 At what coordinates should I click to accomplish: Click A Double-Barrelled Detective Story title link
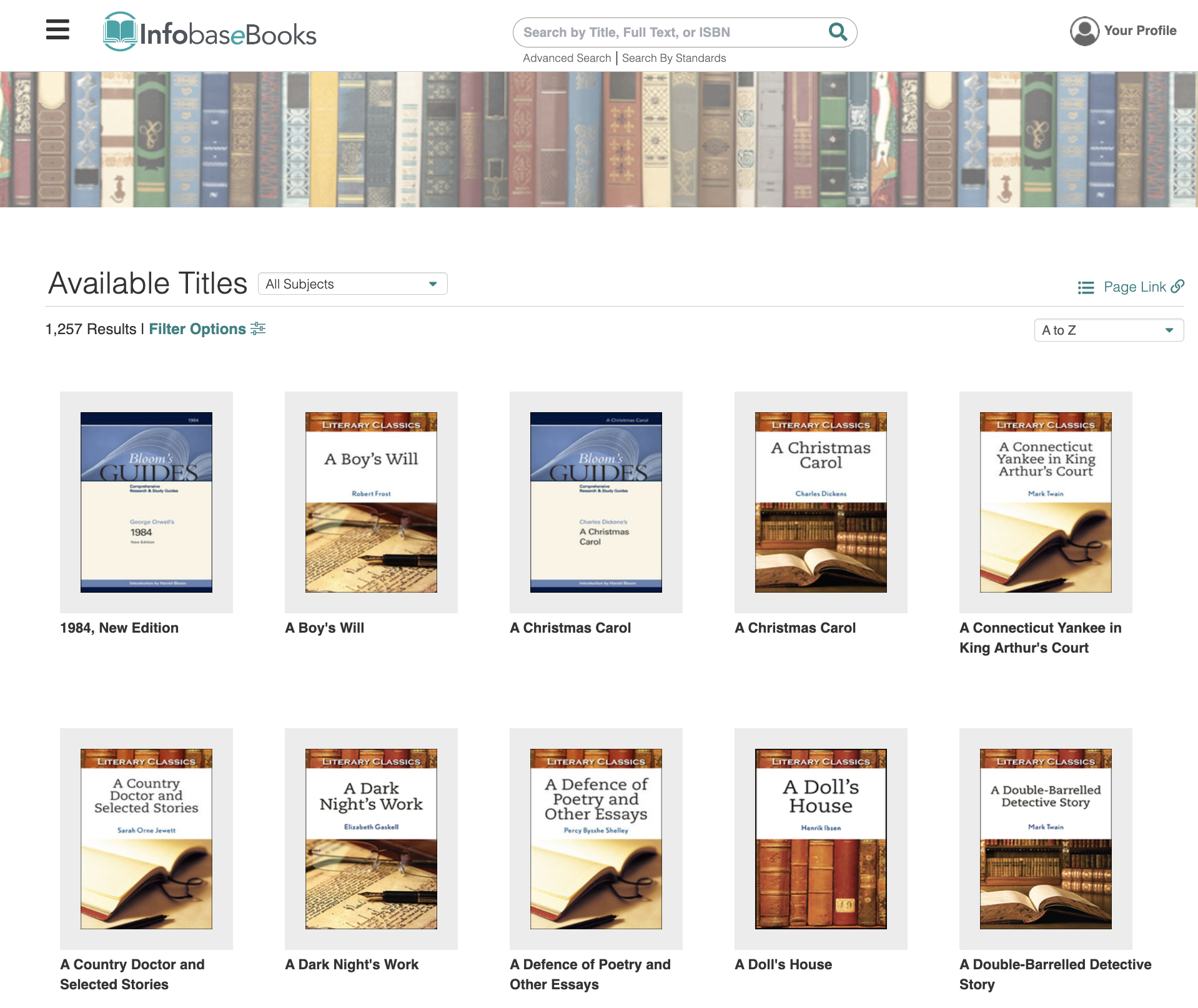coord(1056,974)
